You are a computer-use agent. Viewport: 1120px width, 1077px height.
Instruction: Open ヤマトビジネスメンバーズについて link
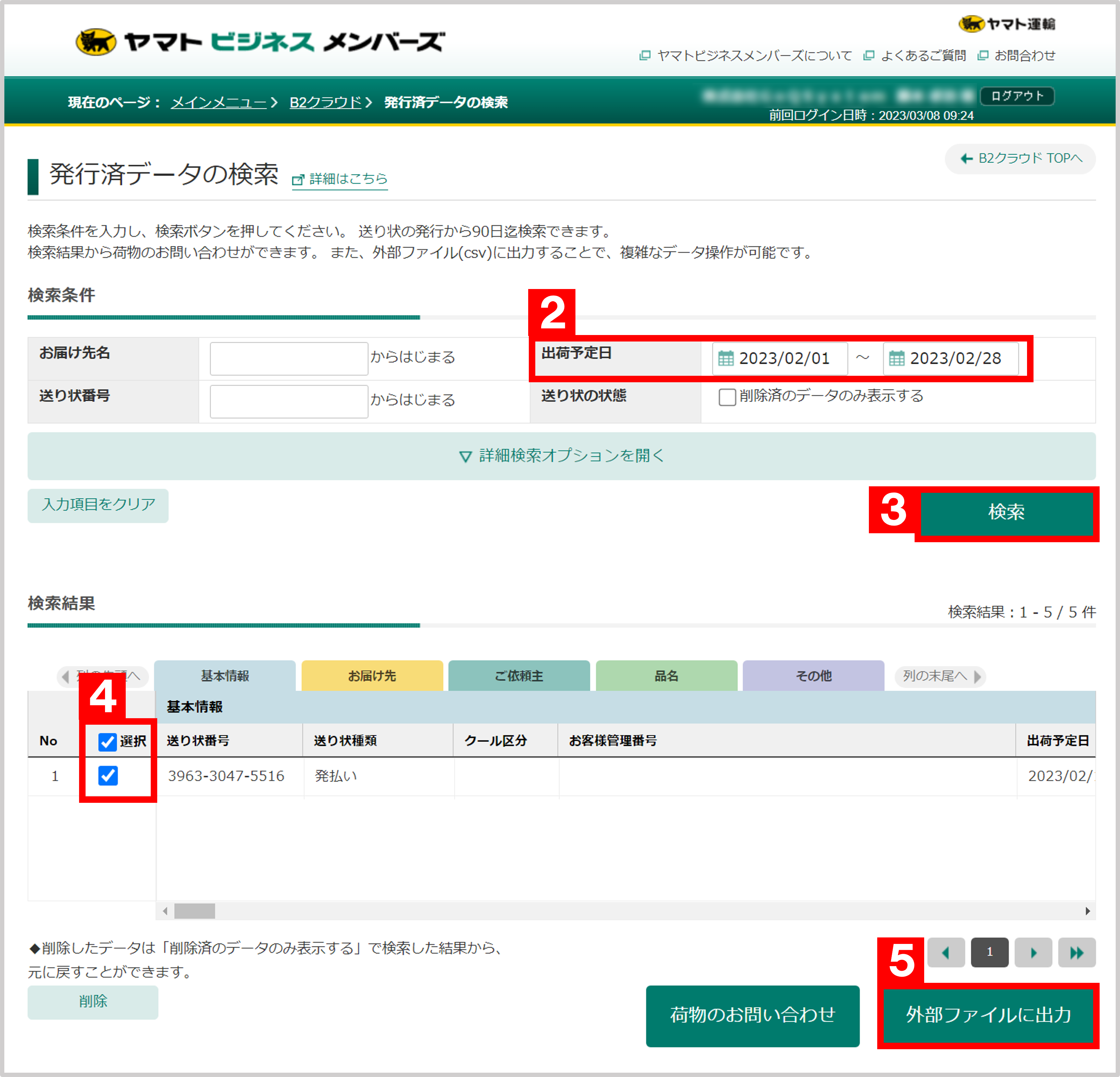(746, 55)
